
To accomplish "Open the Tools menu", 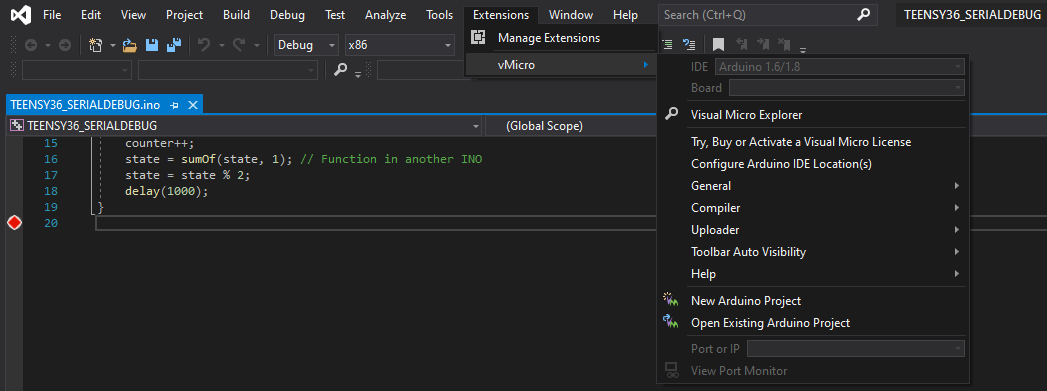I will click(439, 15).
